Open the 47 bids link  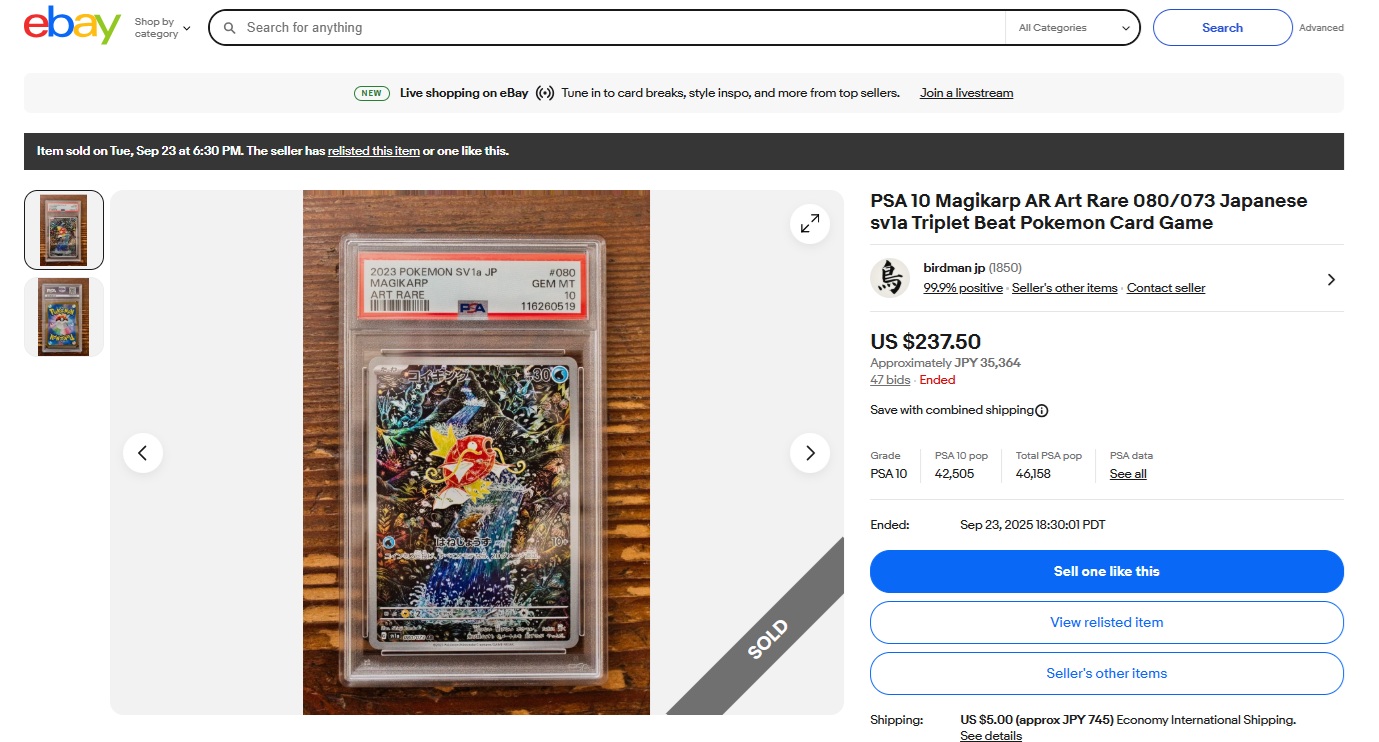tap(890, 380)
